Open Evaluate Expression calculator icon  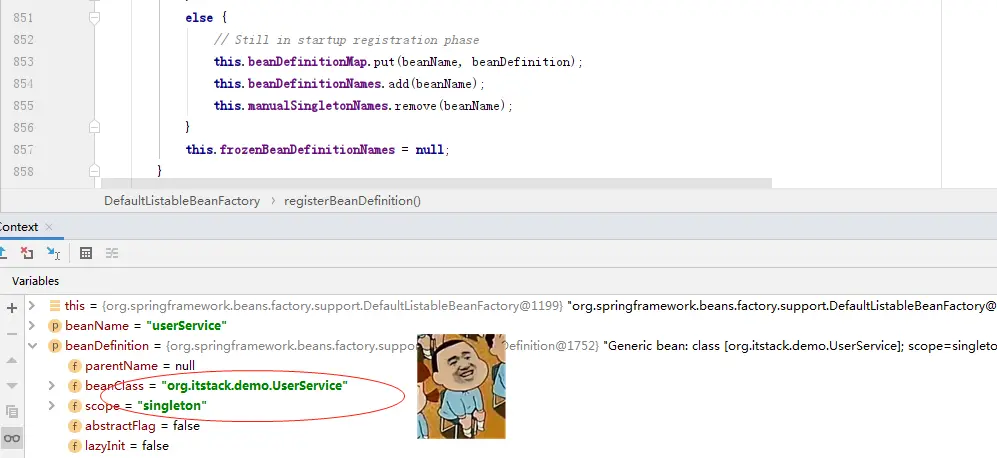coord(86,253)
